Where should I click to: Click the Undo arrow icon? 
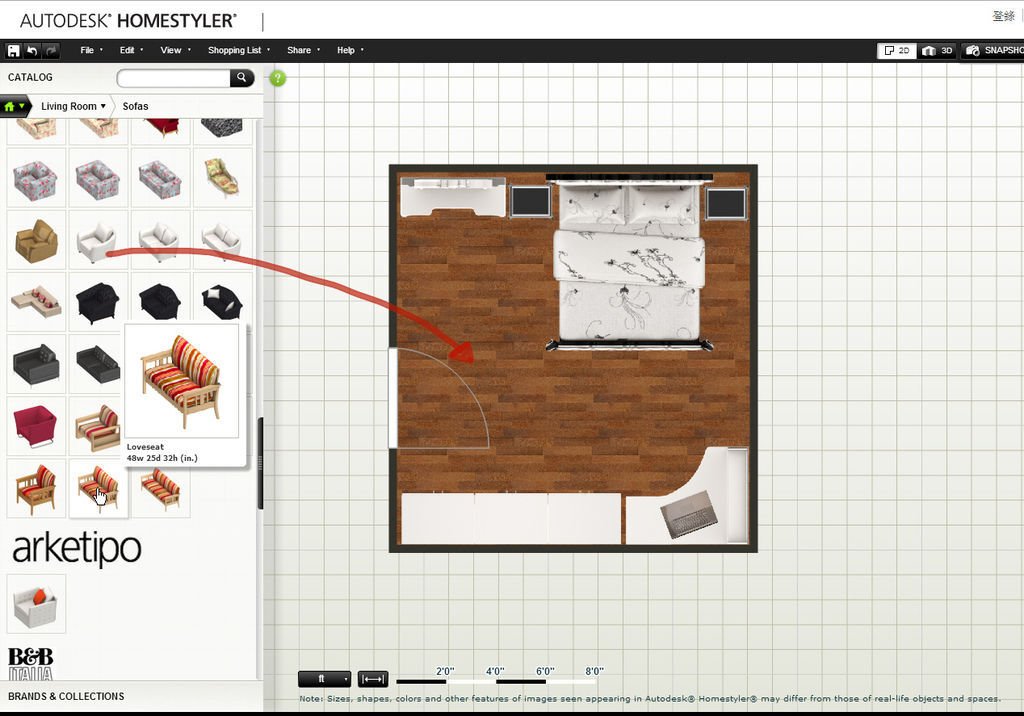click(x=31, y=50)
